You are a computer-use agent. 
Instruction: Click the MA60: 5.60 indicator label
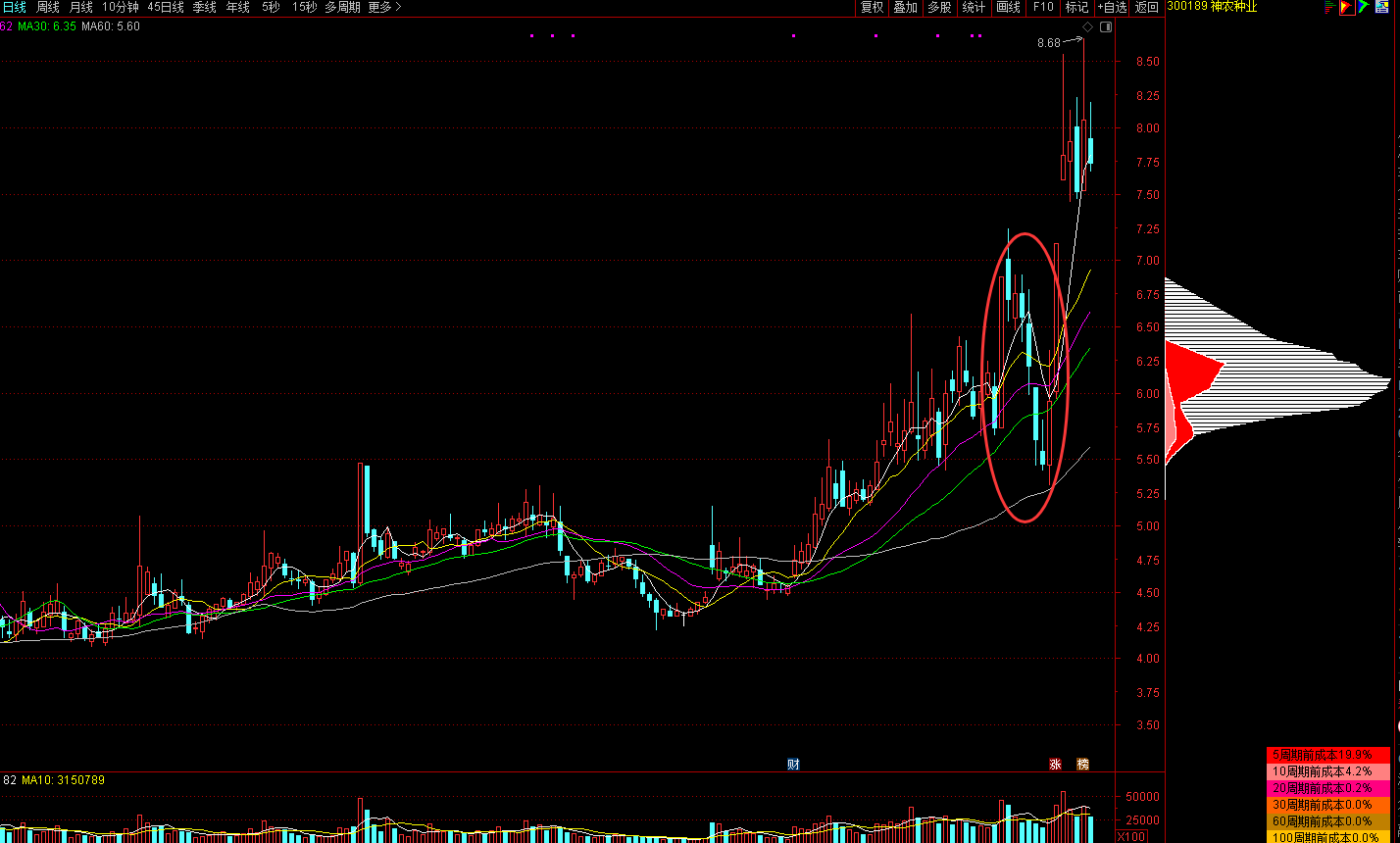click(110, 26)
